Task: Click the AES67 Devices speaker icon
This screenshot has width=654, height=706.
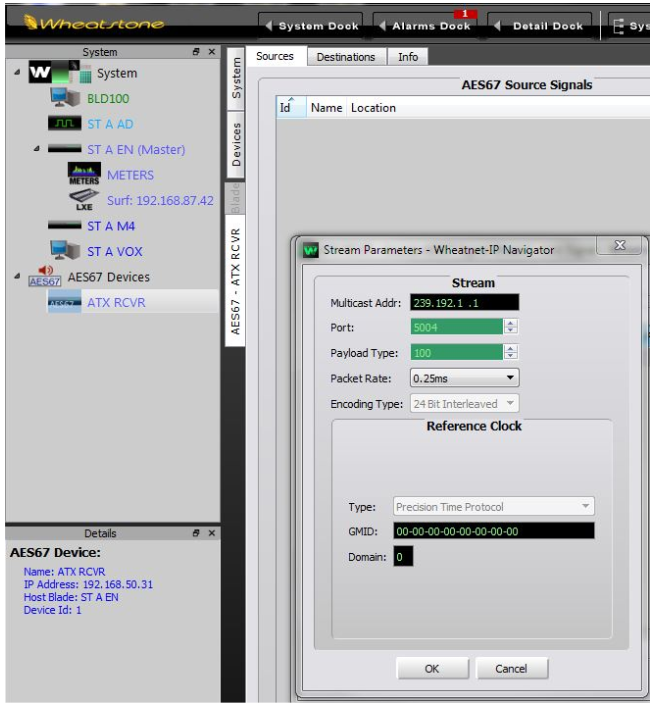Action: click(45, 276)
